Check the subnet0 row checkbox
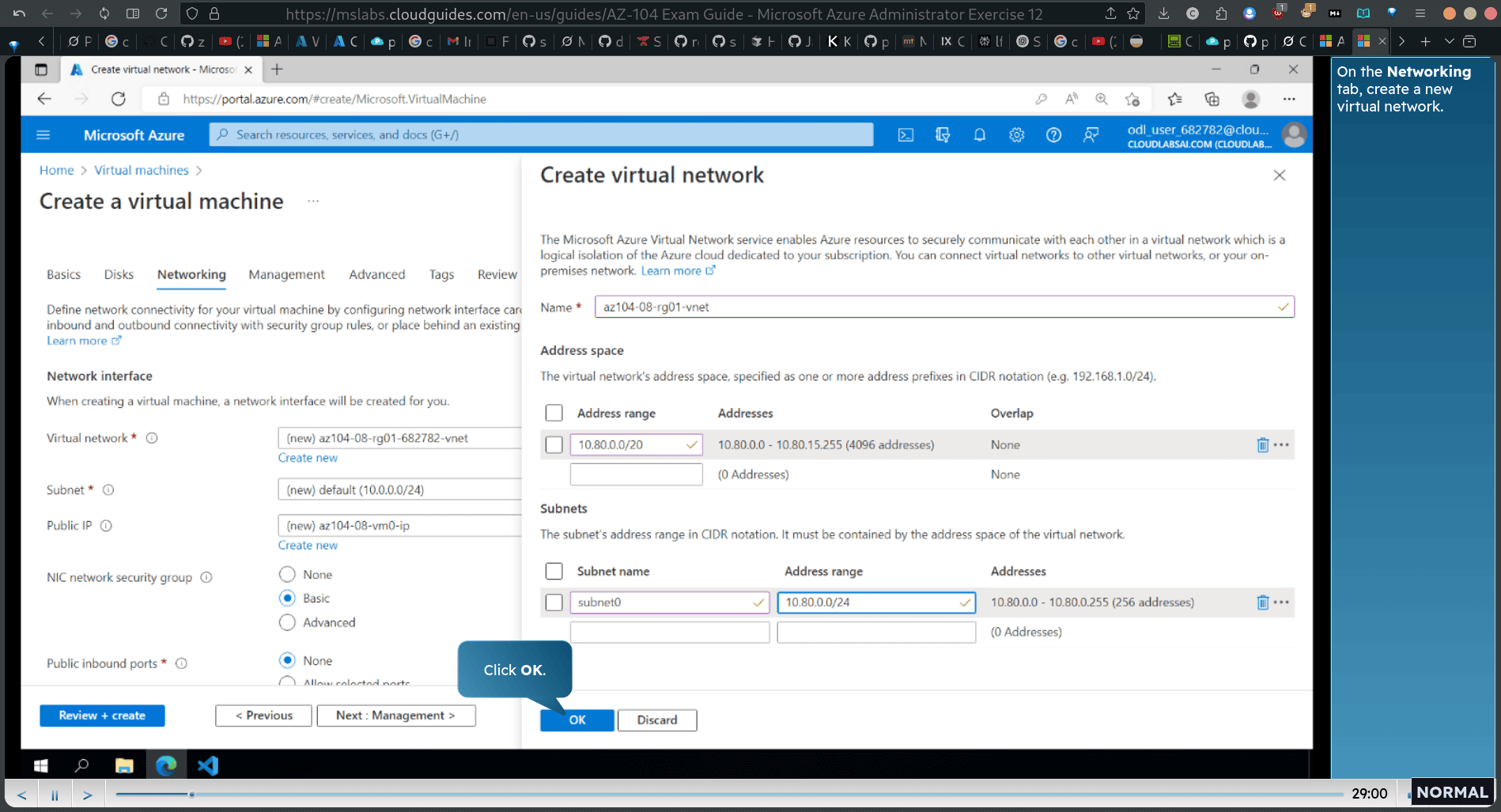This screenshot has height=812, width=1501. [x=554, y=602]
